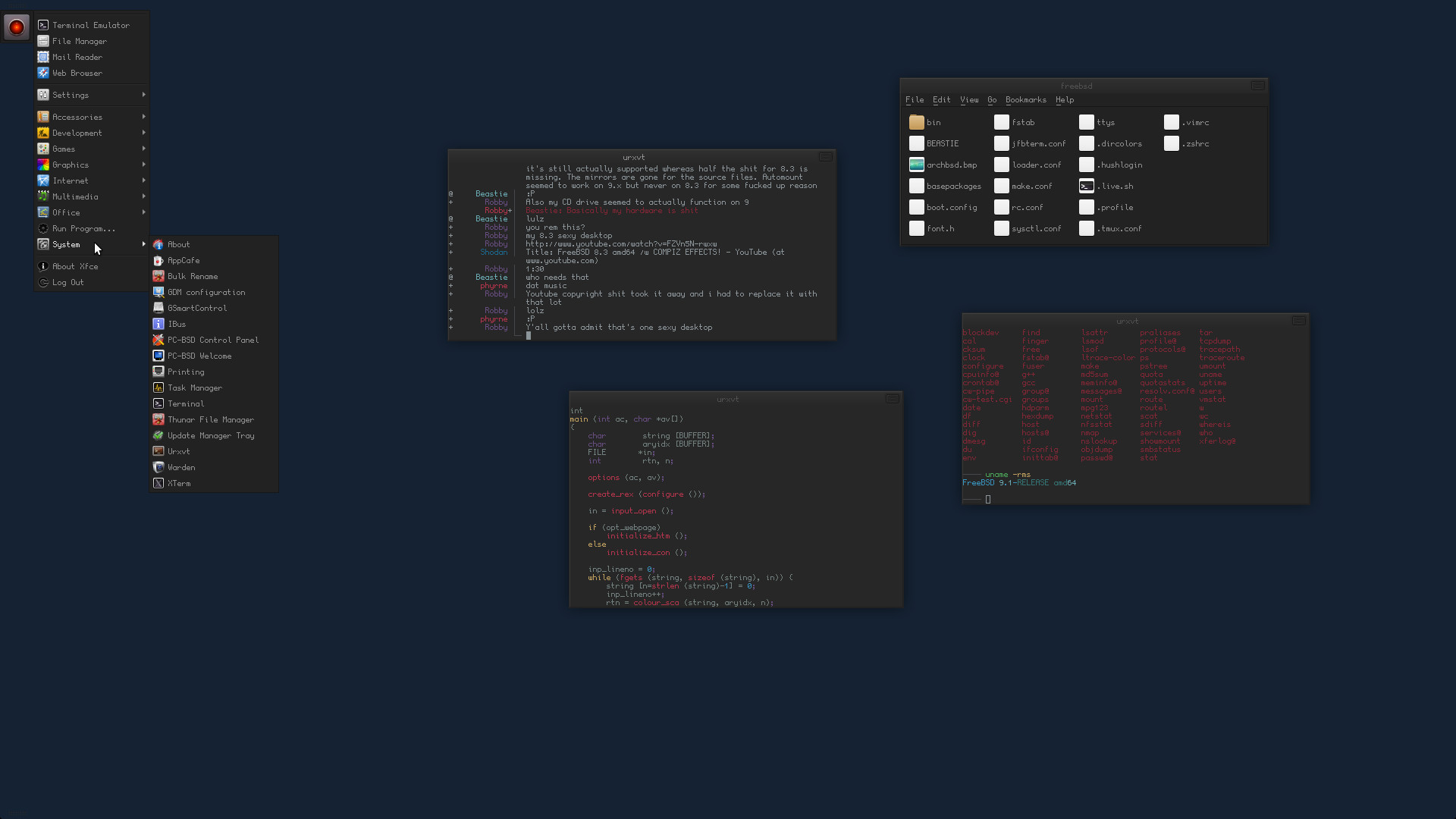
Task: Open IBus from the System submenu
Action: tap(177, 324)
